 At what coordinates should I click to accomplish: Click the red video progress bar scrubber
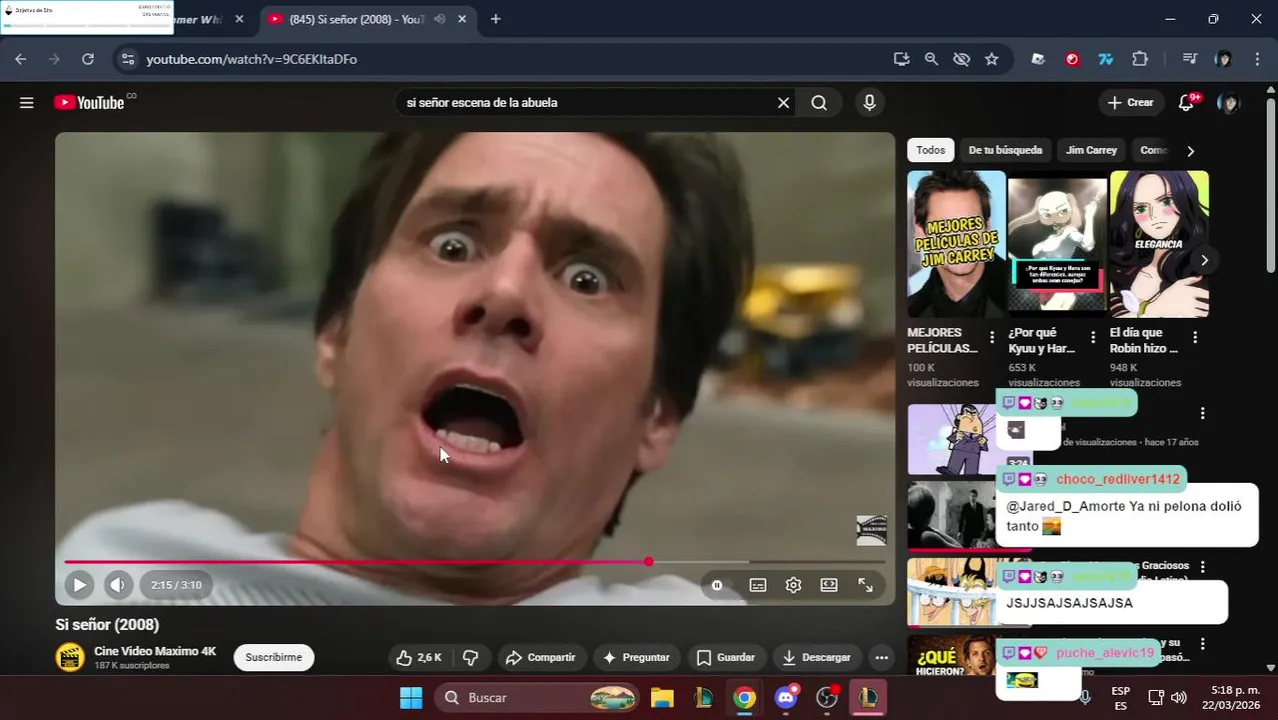tap(649, 562)
